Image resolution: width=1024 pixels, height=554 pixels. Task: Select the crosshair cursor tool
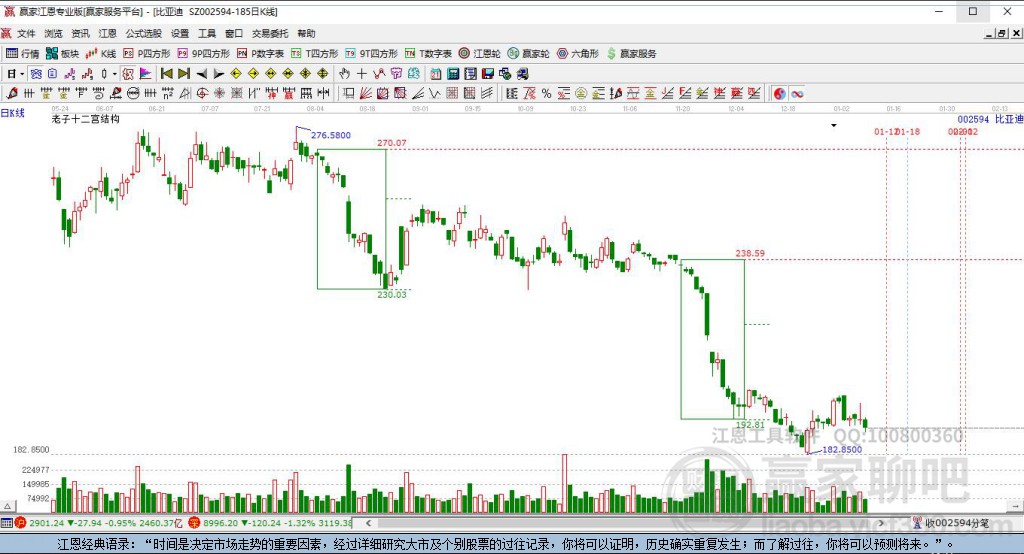(x=361, y=74)
